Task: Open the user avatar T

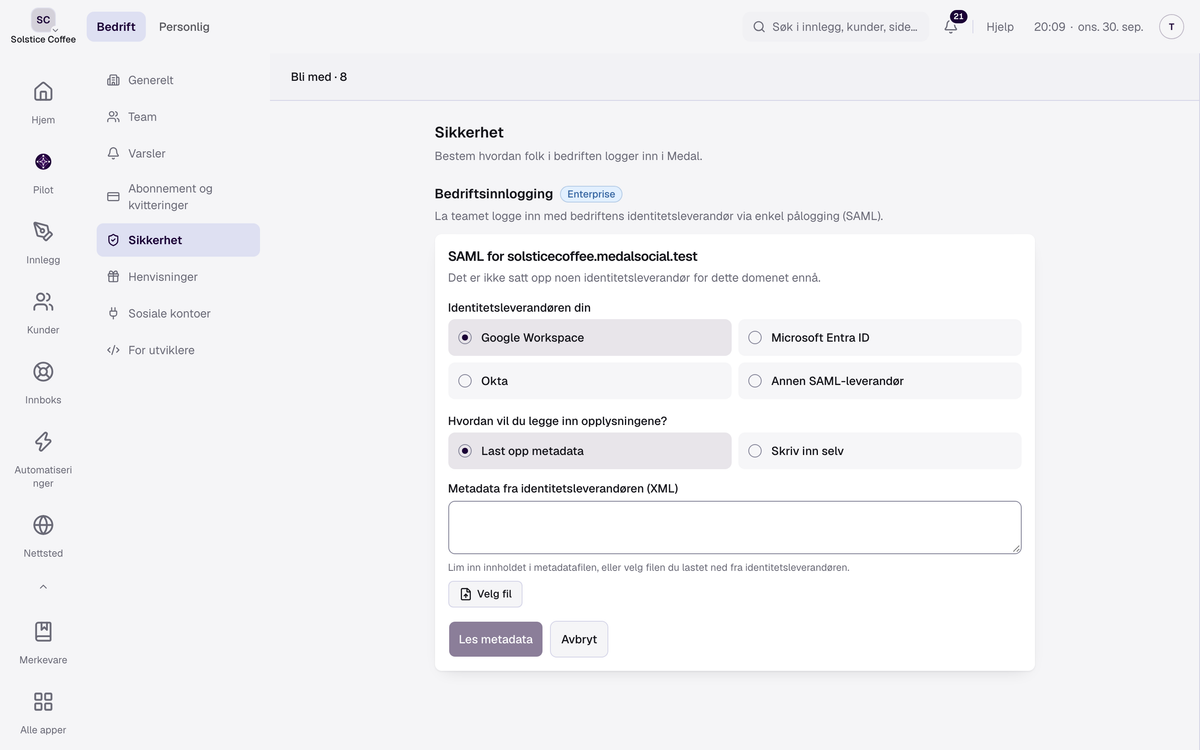Action: pyautogui.click(x=1171, y=27)
